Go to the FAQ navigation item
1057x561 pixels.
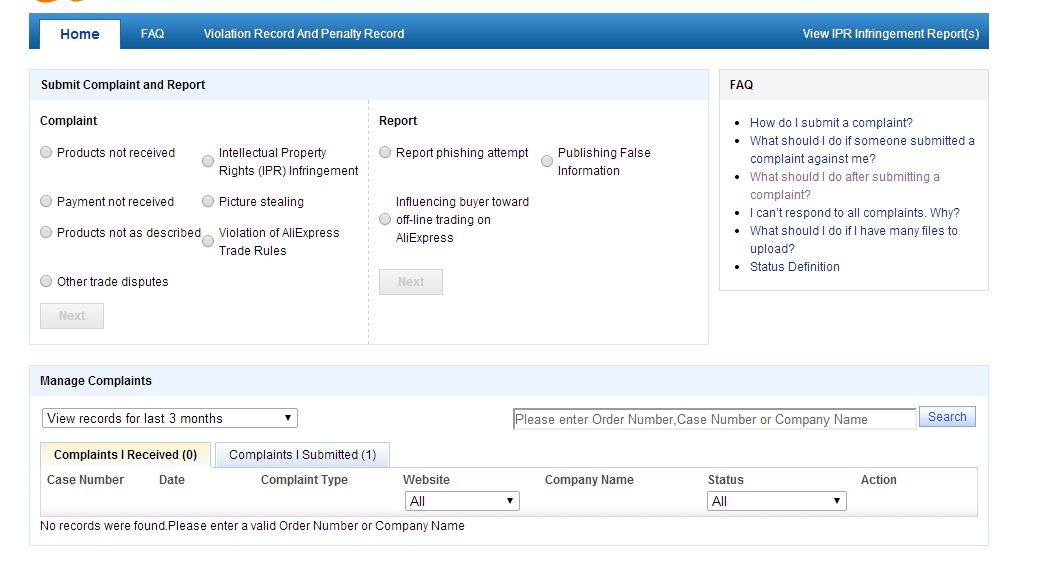tap(152, 34)
